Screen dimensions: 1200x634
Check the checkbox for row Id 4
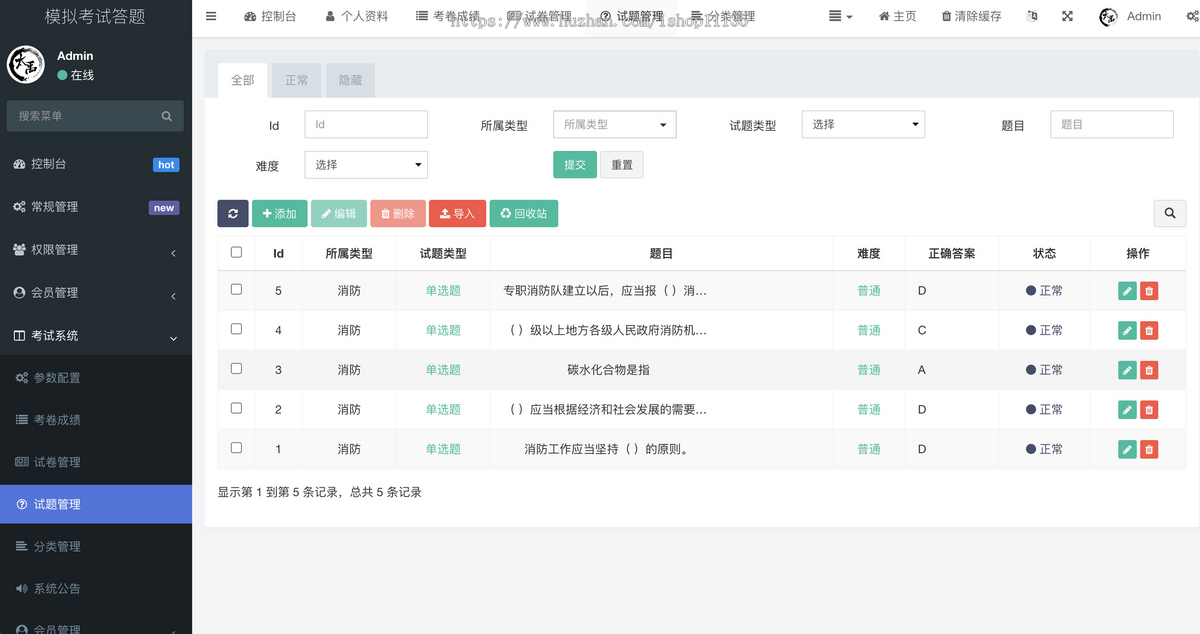point(236,328)
